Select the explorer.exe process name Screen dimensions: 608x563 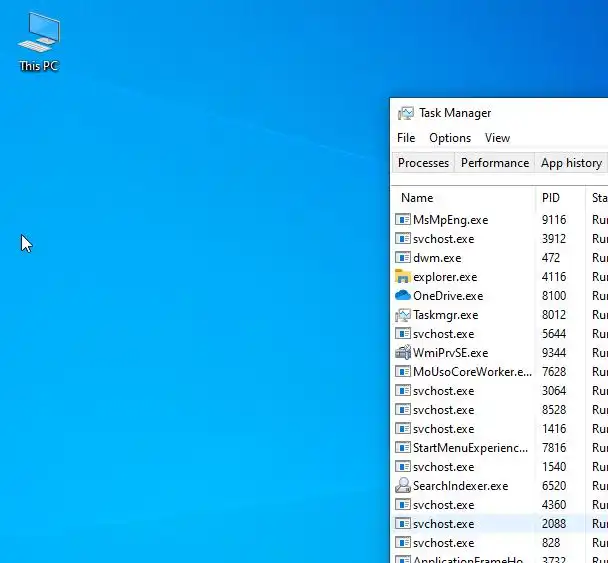[445, 277]
